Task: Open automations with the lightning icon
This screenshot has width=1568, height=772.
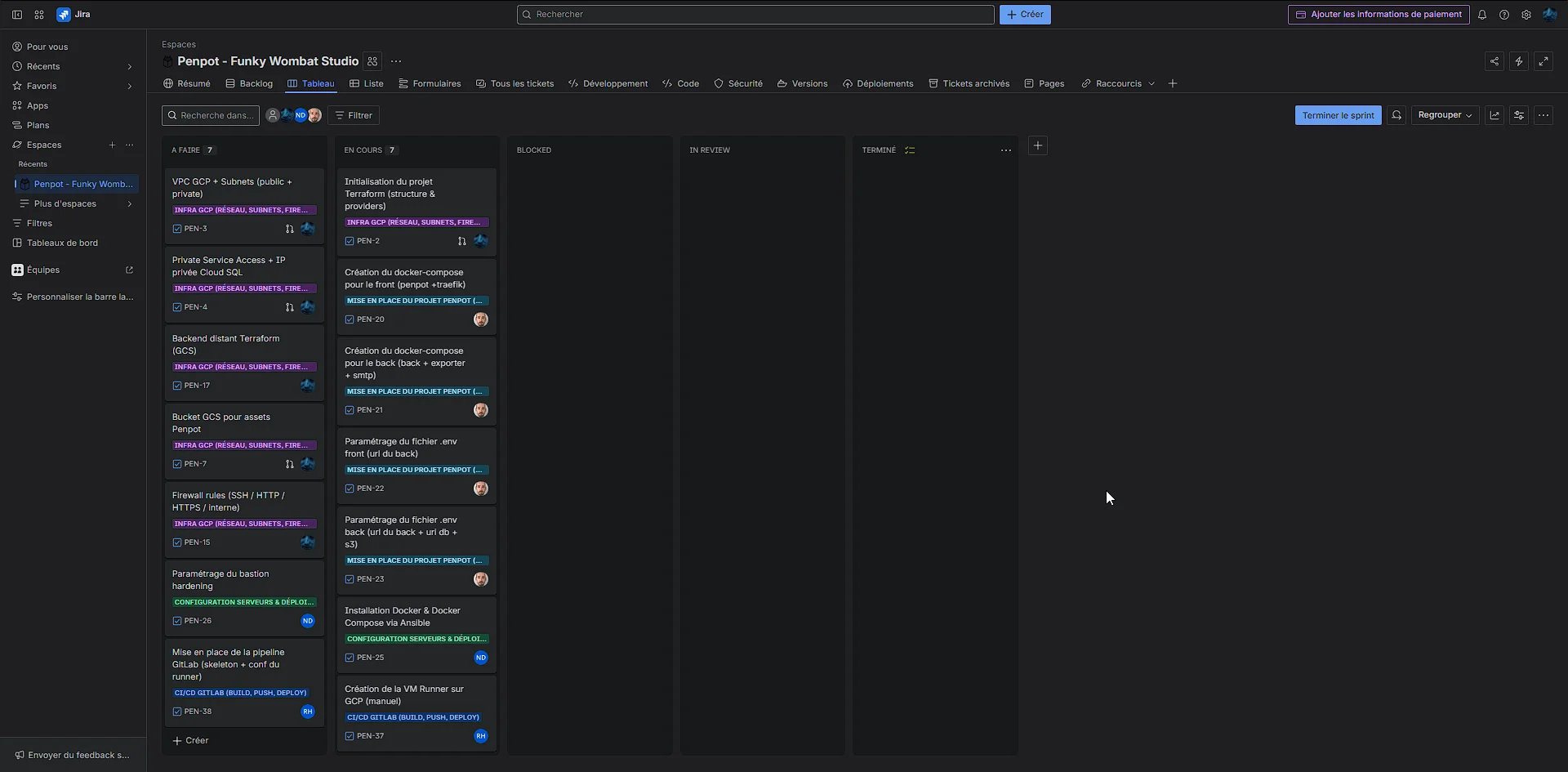Action: click(1519, 60)
